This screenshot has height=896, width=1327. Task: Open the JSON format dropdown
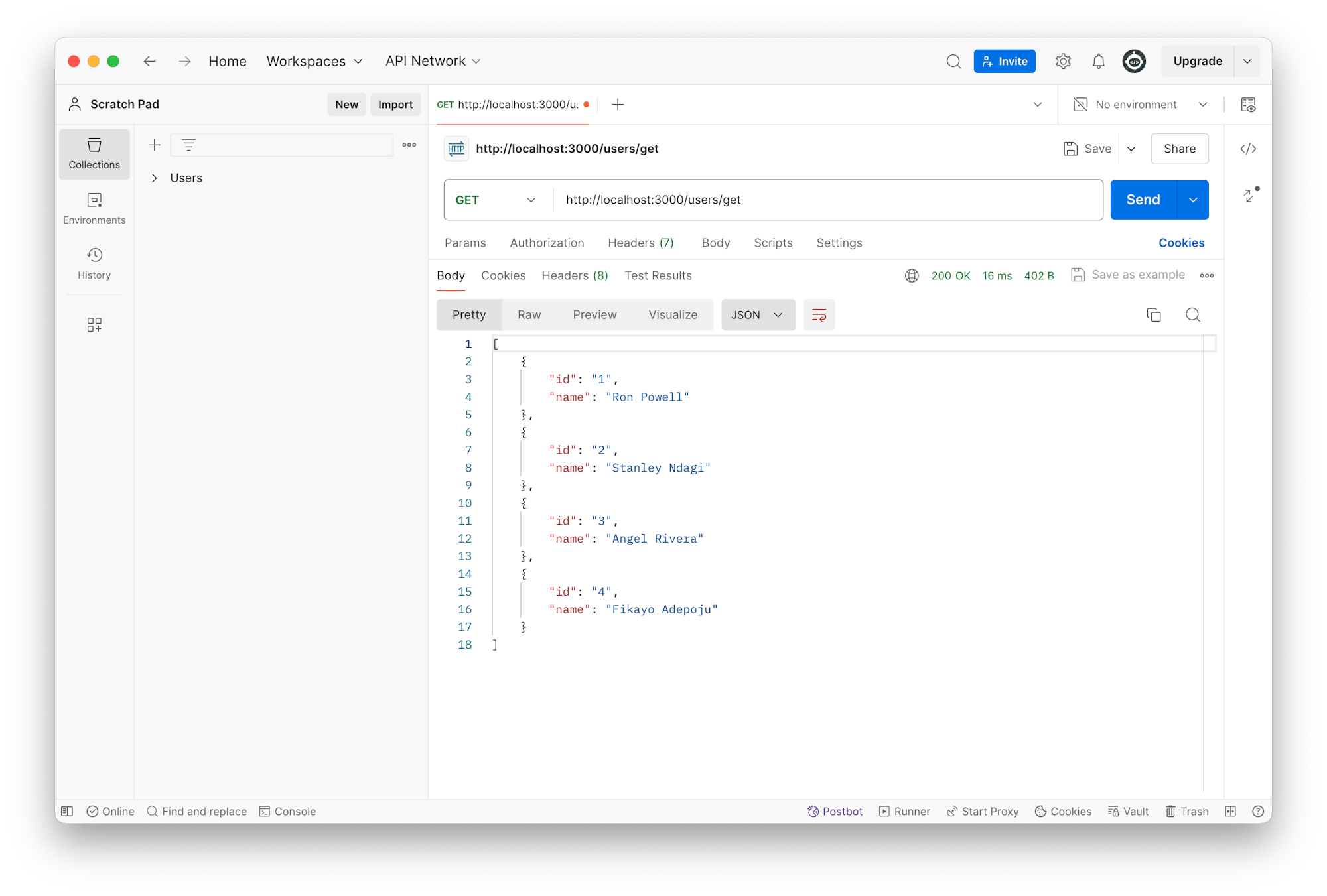coord(758,314)
